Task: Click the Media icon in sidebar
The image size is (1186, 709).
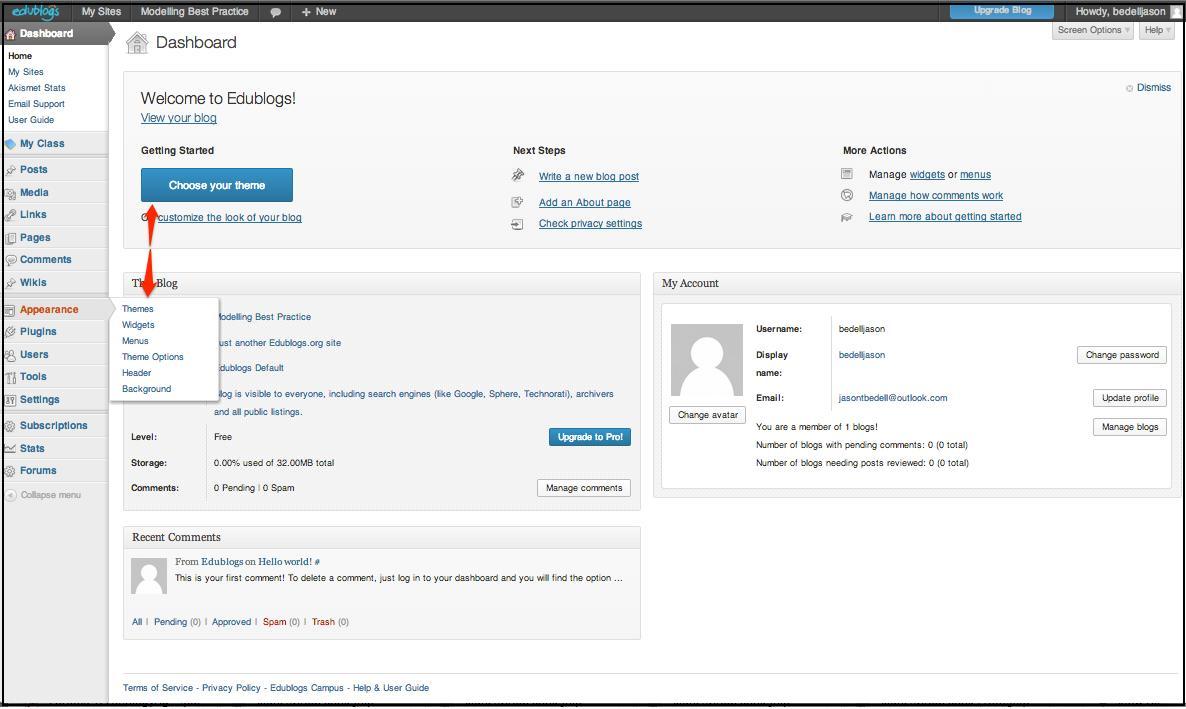Action: click(11, 194)
